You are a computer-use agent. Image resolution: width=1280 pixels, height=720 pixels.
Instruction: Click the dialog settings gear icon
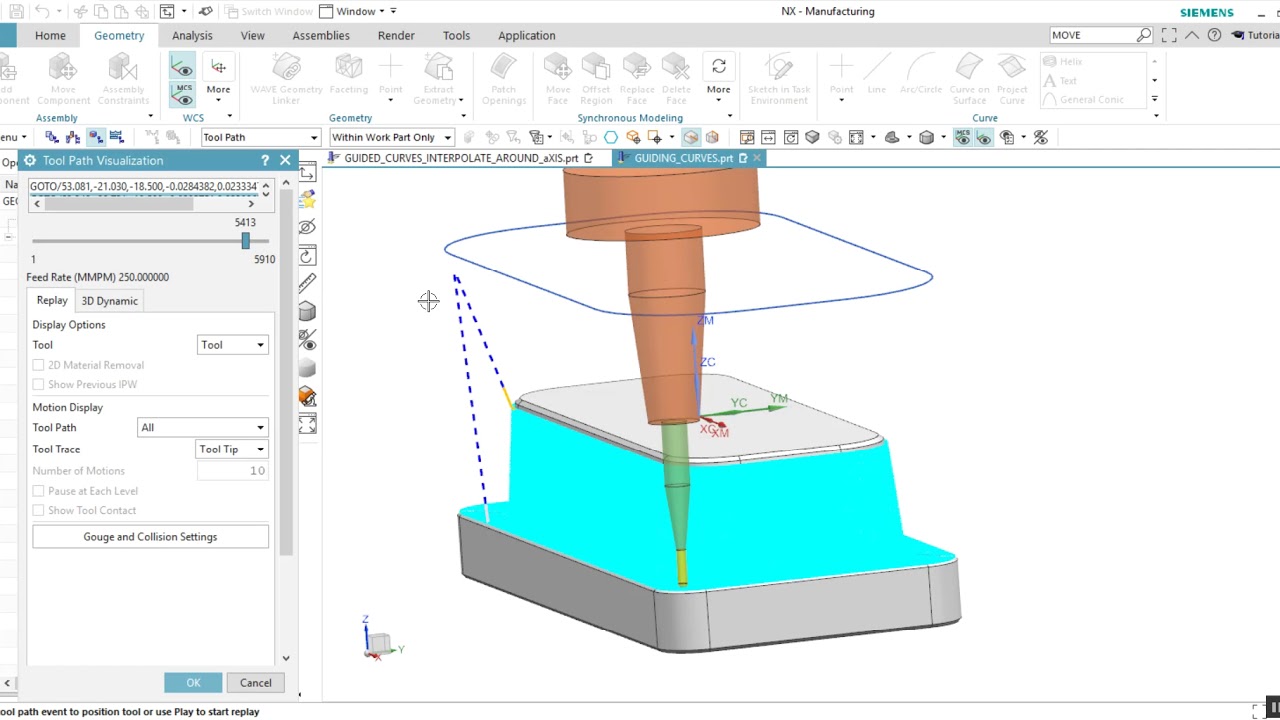pos(29,160)
